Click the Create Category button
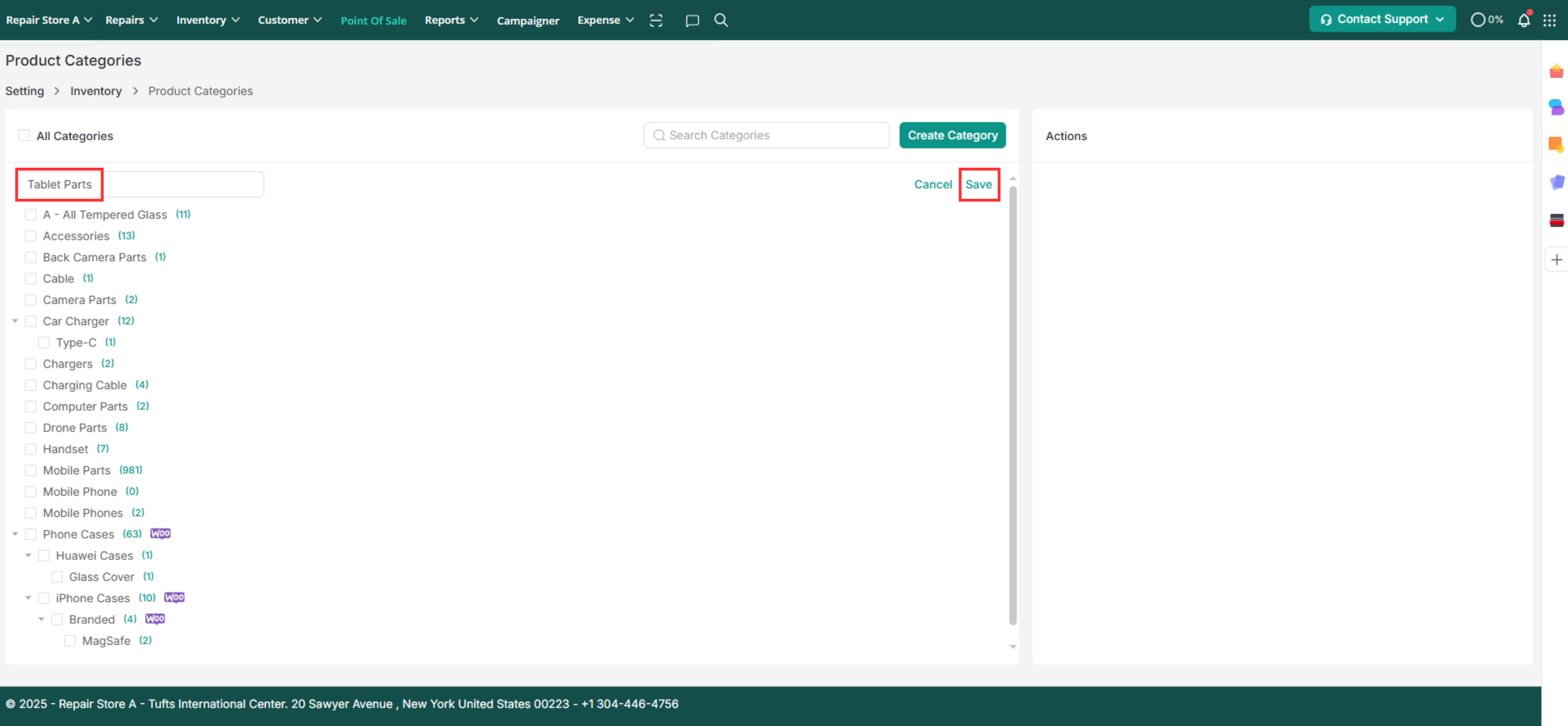The height and width of the screenshot is (726, 1568). 952,135
